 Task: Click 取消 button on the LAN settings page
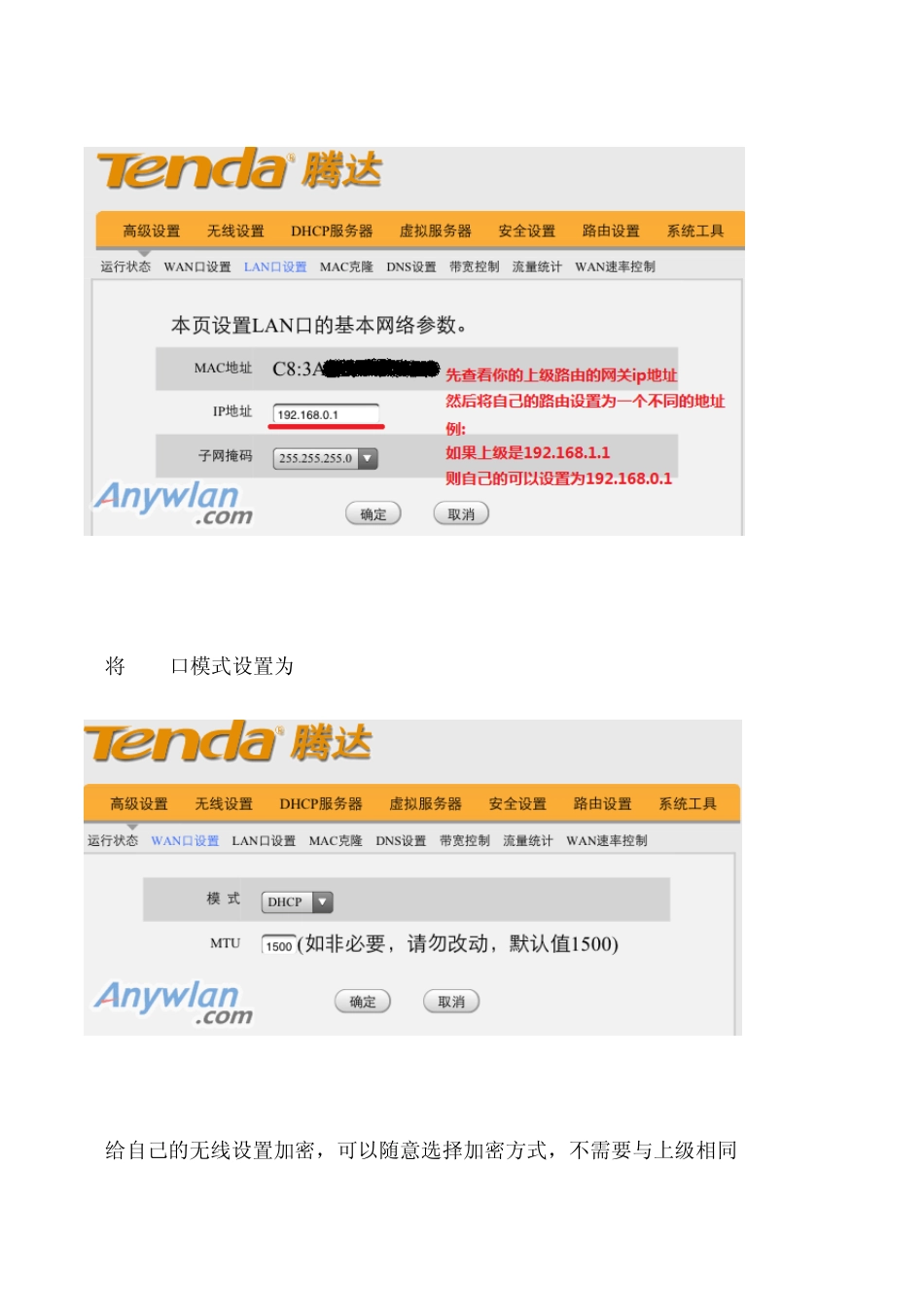[x=461, y=513]
